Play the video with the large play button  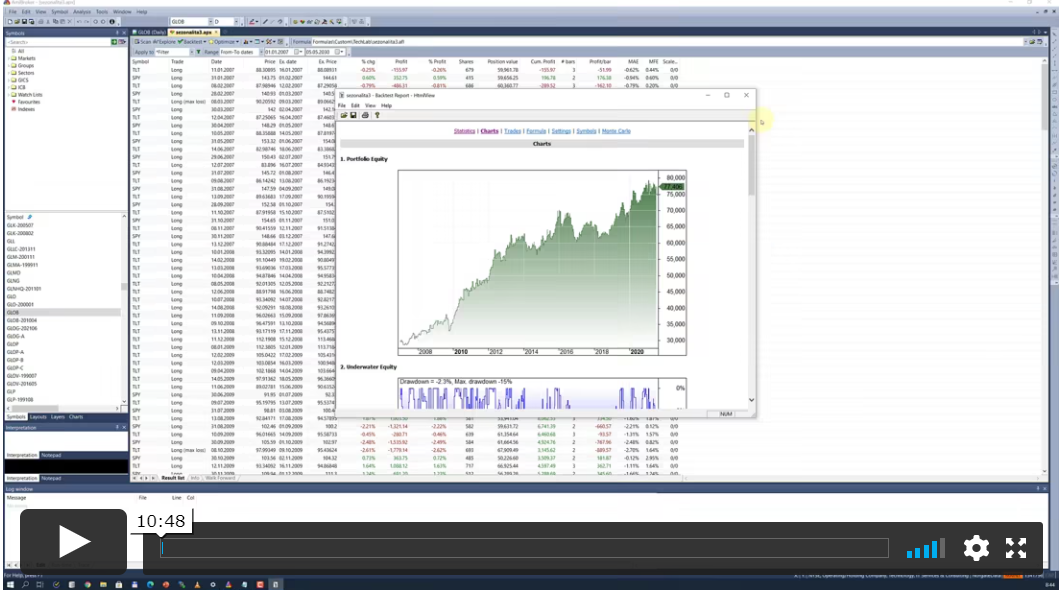click(x=73, y=542)
